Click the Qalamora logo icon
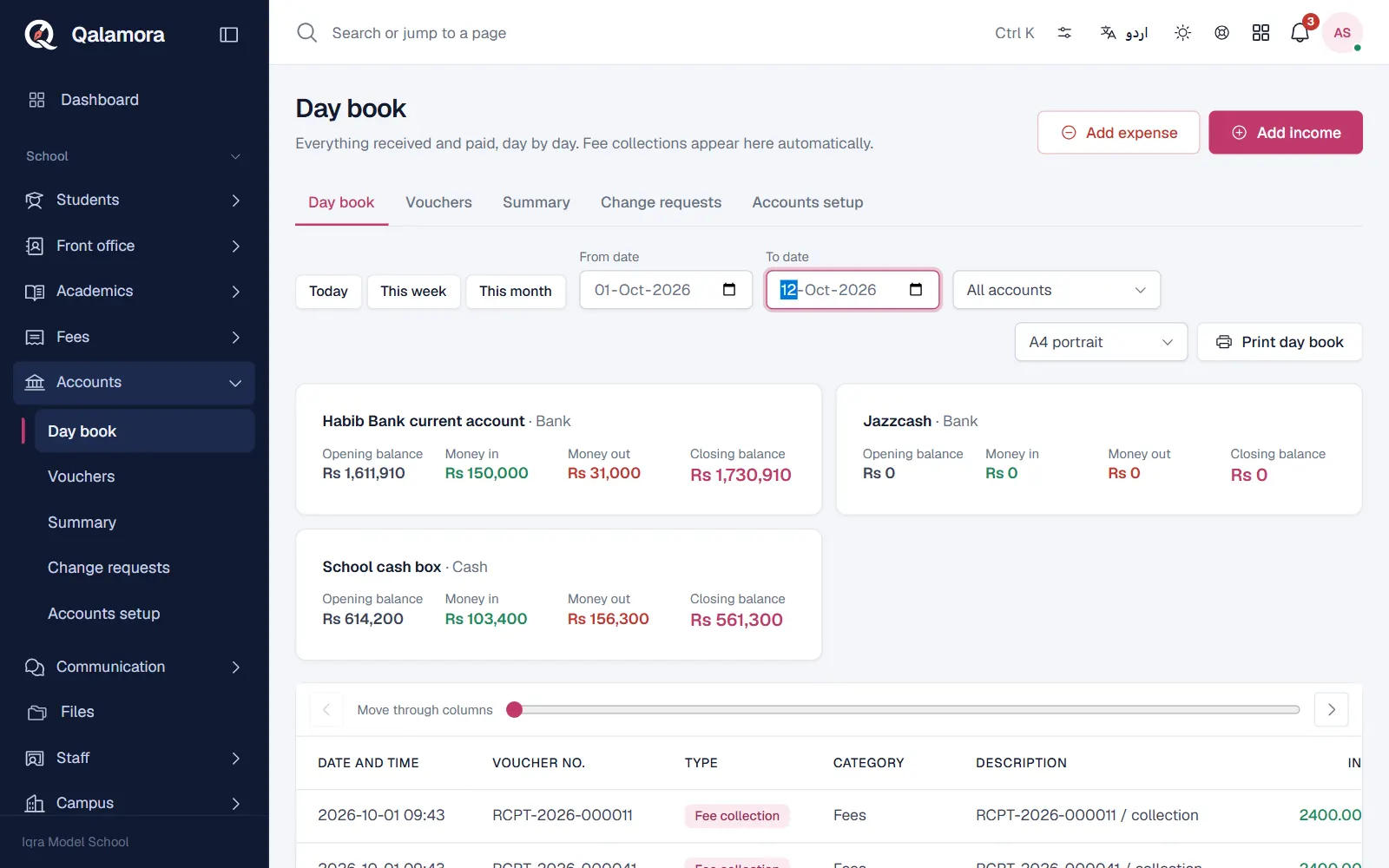The image size is (1389, 868). [40, 35]
